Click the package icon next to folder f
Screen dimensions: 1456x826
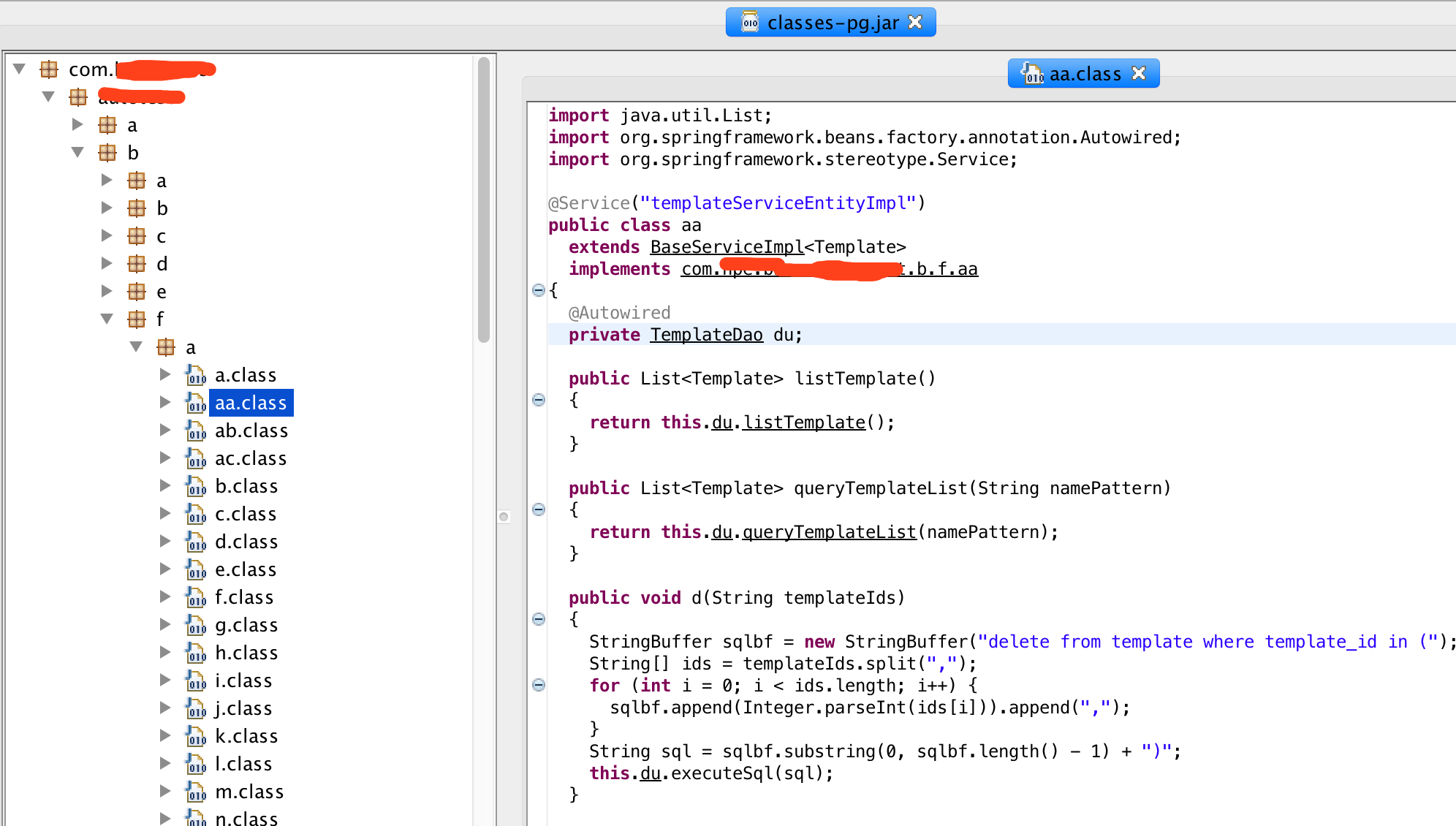[137, 319]
